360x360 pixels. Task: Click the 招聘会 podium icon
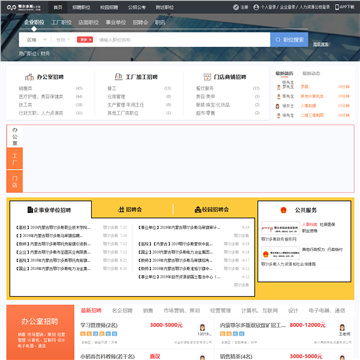[x=121, y=210]
